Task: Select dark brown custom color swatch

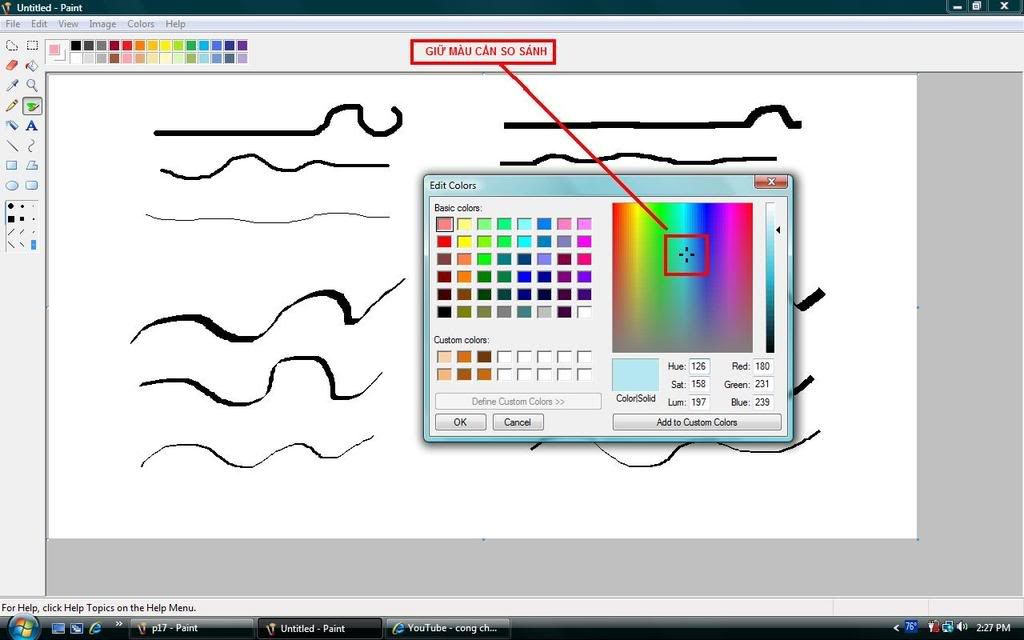Action: [484, 357]
